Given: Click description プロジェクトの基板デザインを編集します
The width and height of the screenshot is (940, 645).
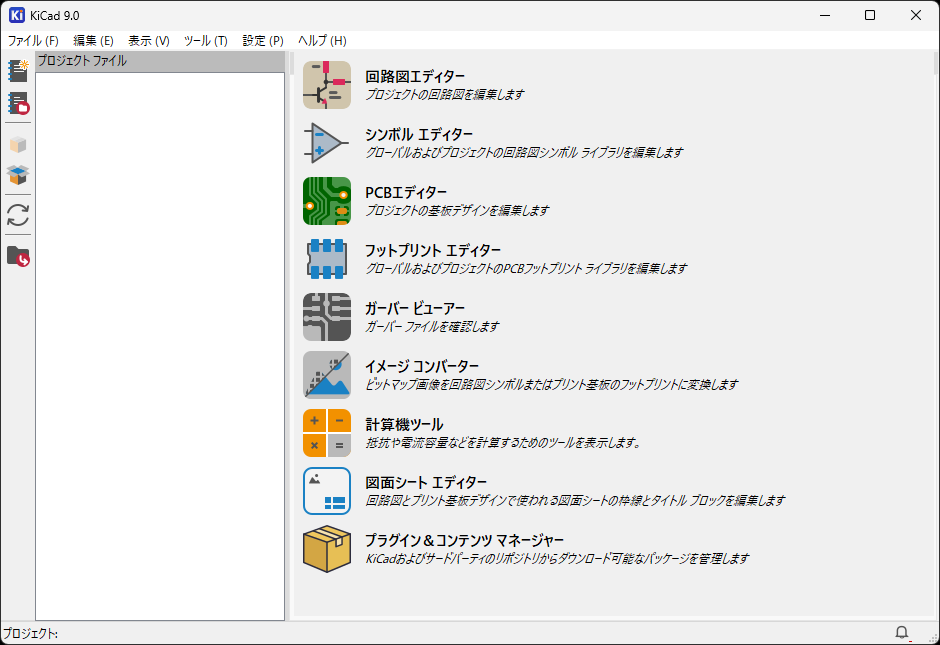Looking at the screenshot, I should [x=457, y=211].
